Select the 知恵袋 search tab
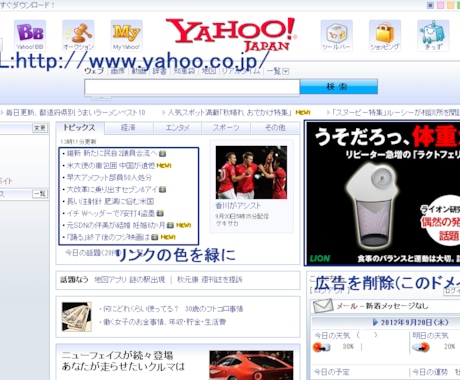 (184, 71)
